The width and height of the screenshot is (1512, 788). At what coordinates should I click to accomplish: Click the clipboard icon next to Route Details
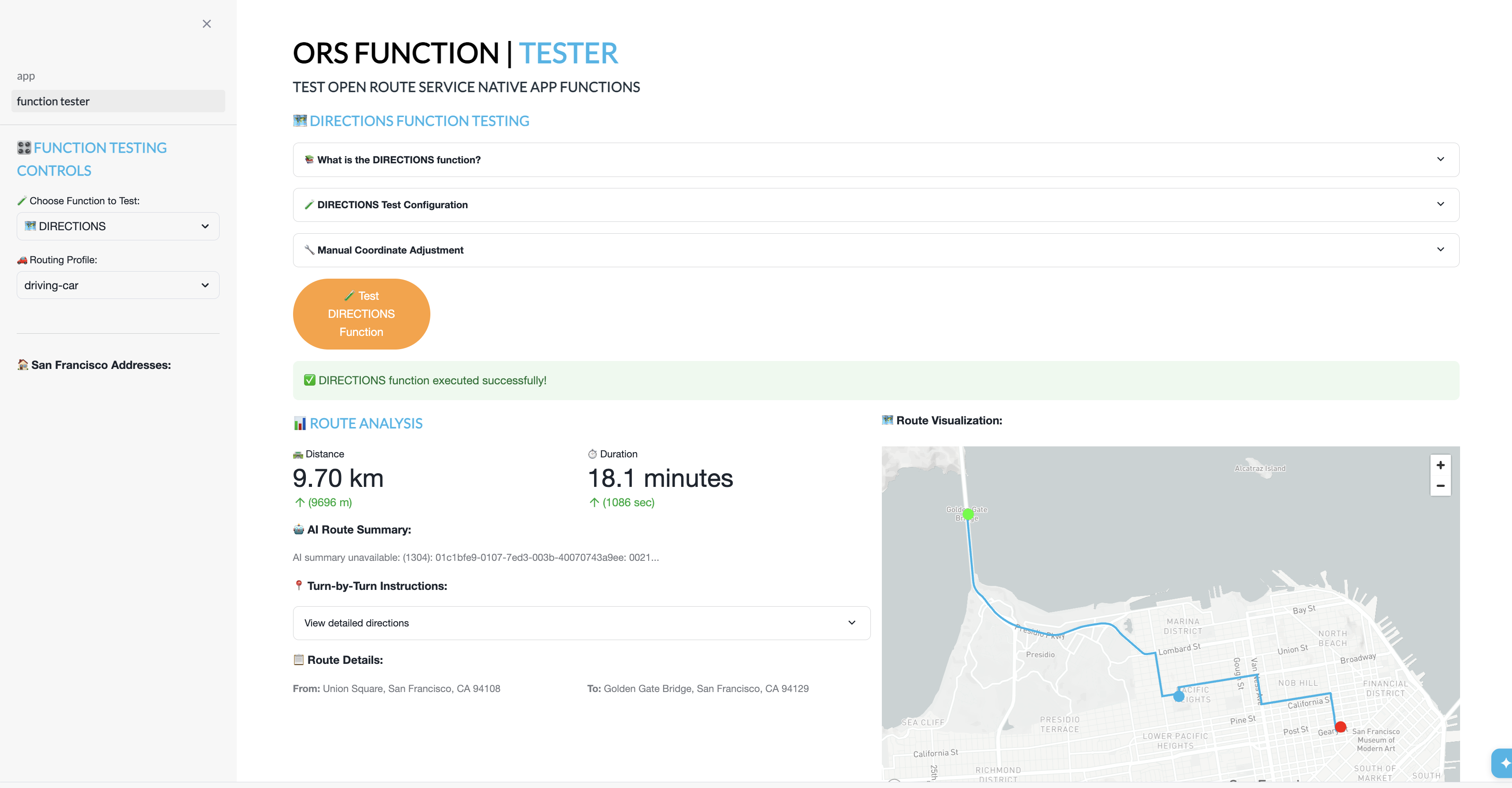(x=298, y=659)
